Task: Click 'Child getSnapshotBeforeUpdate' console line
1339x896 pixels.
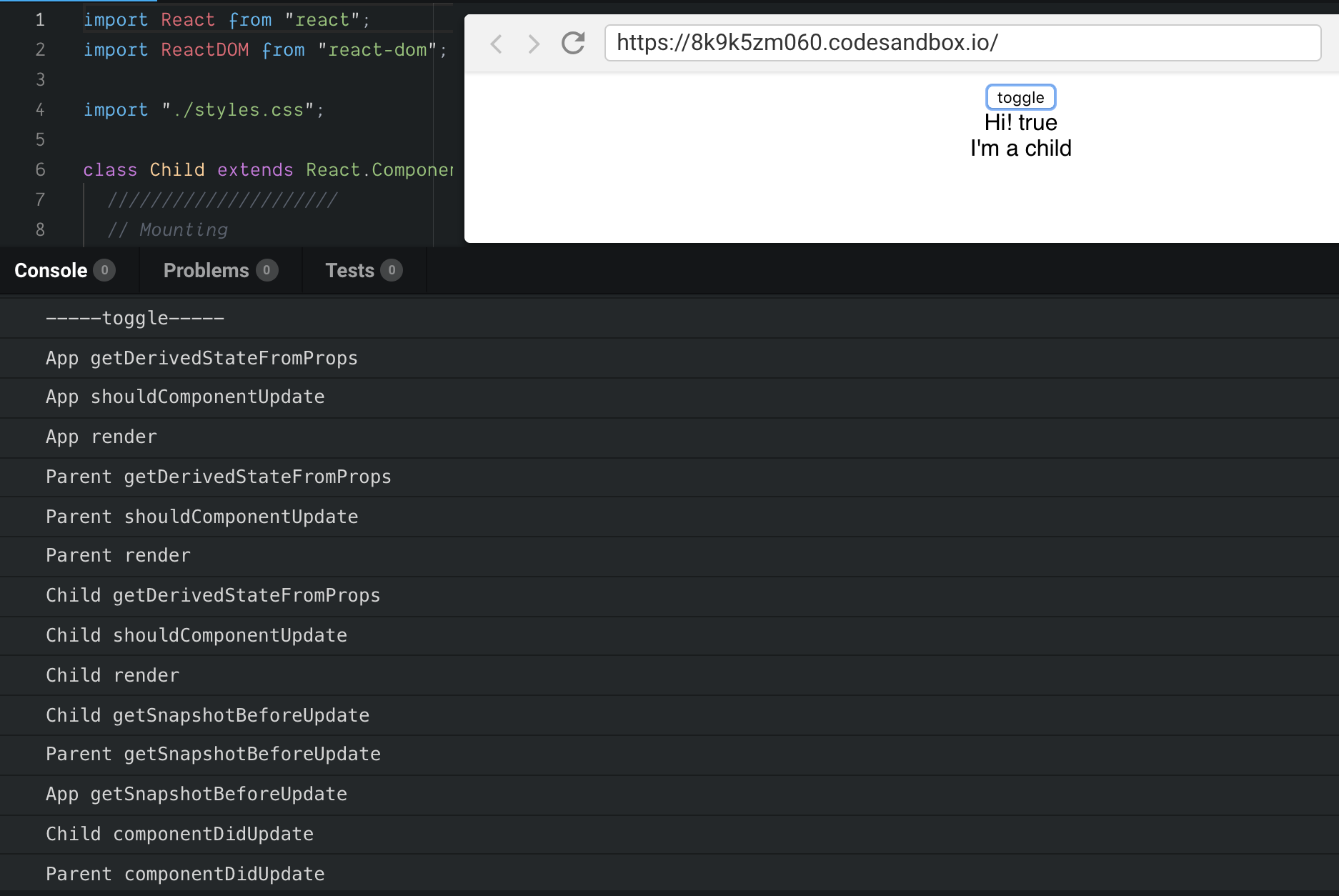Action: [207, 715]
